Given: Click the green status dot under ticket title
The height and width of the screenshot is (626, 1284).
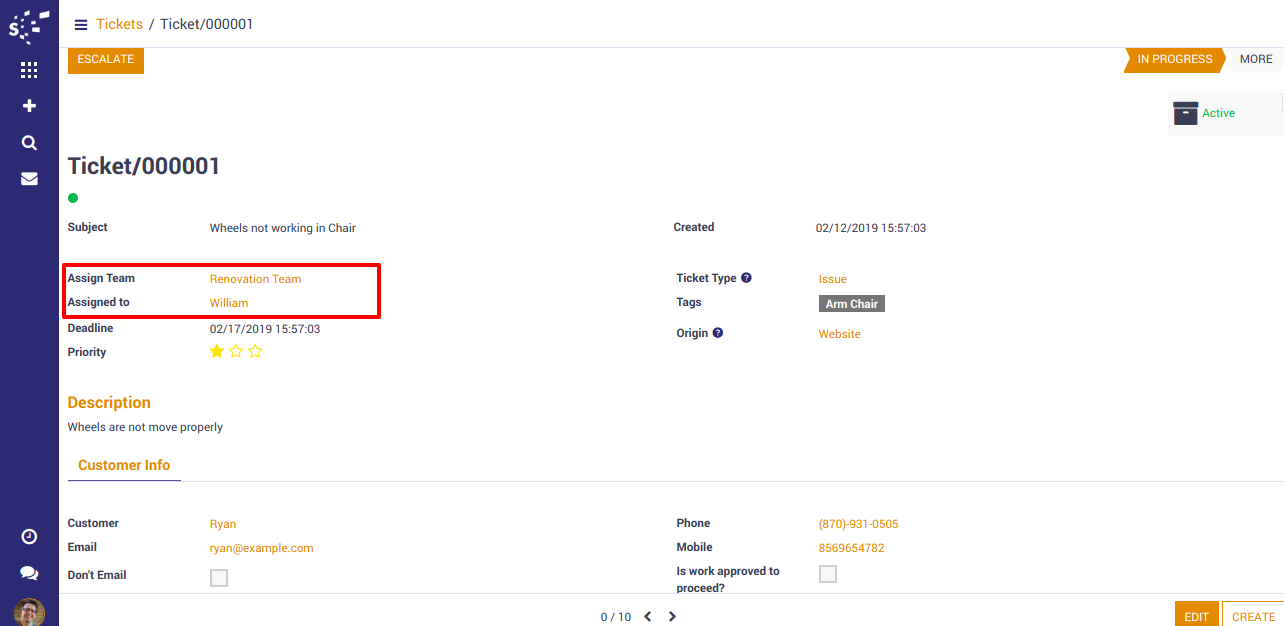Looking at the screenshot, I should 73,198.
